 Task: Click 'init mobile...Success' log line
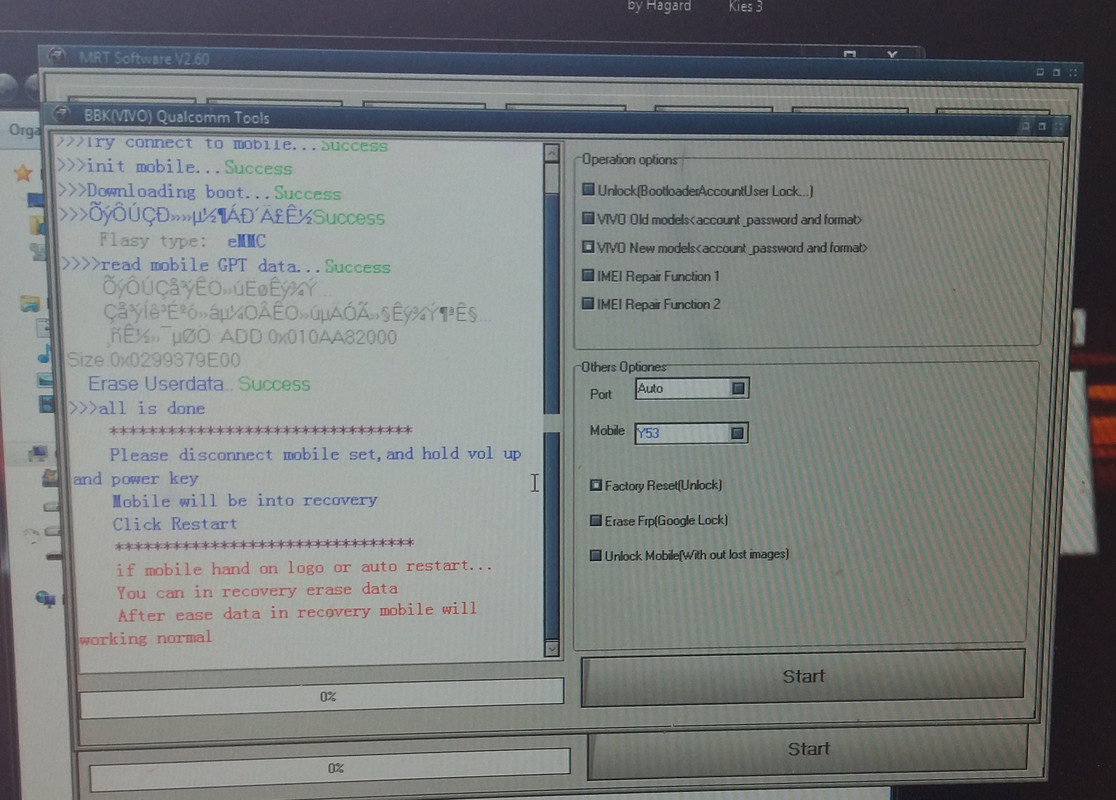point(175,167)
